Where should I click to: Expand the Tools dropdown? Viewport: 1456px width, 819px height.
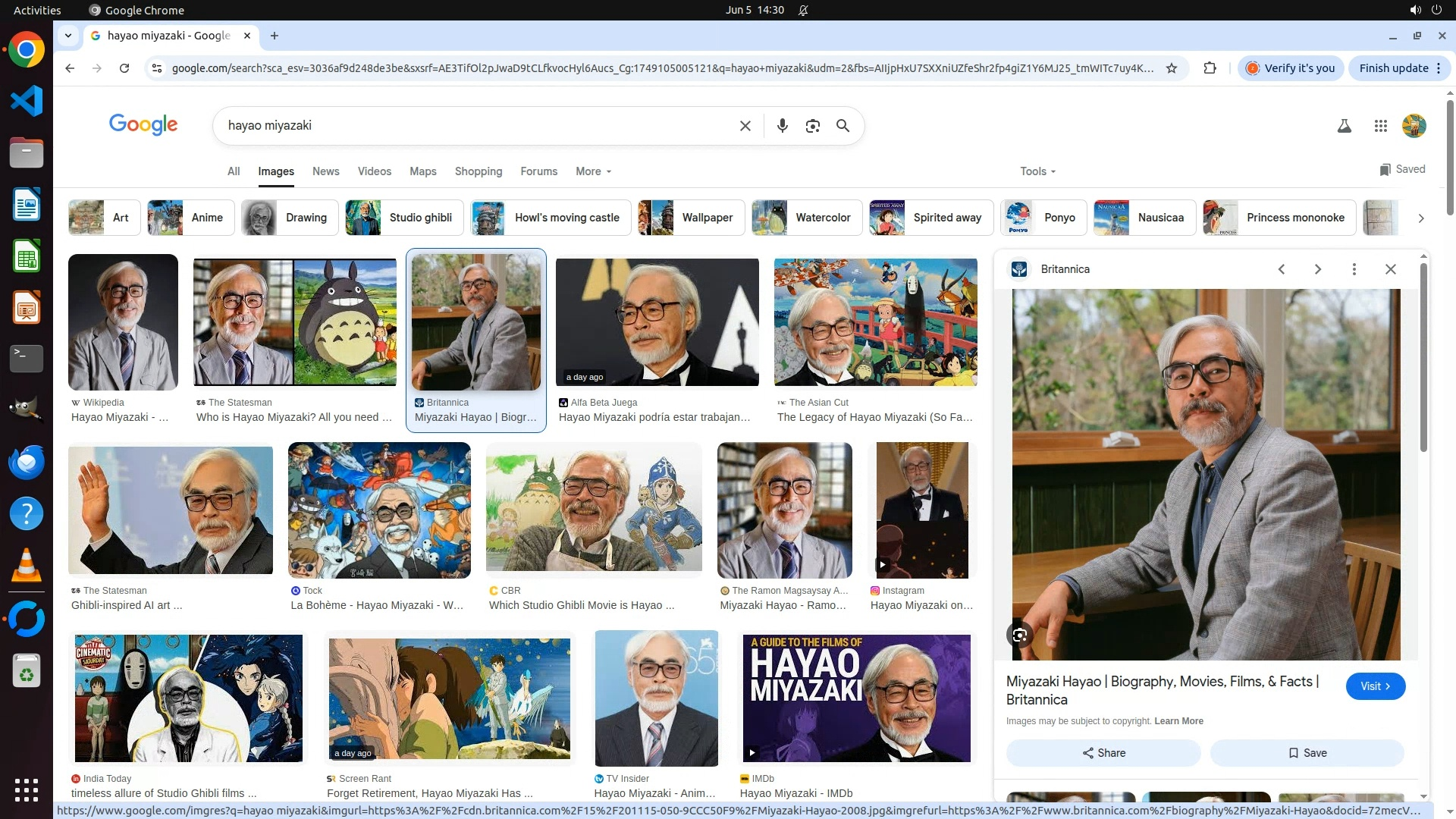pyautogui.click(x=1037, y=171)
